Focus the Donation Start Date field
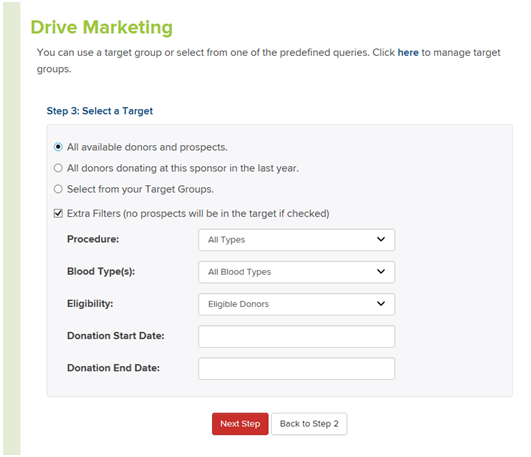The width and height of the screenshot is (531, 457). point(296,336)
